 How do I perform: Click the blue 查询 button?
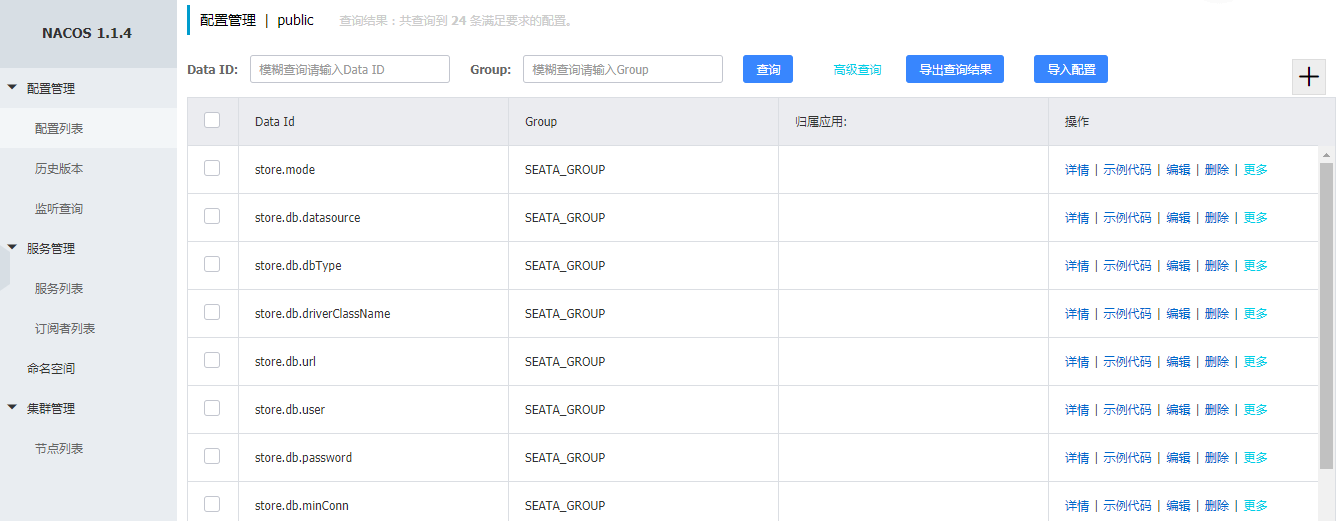(x=768, y=69)
